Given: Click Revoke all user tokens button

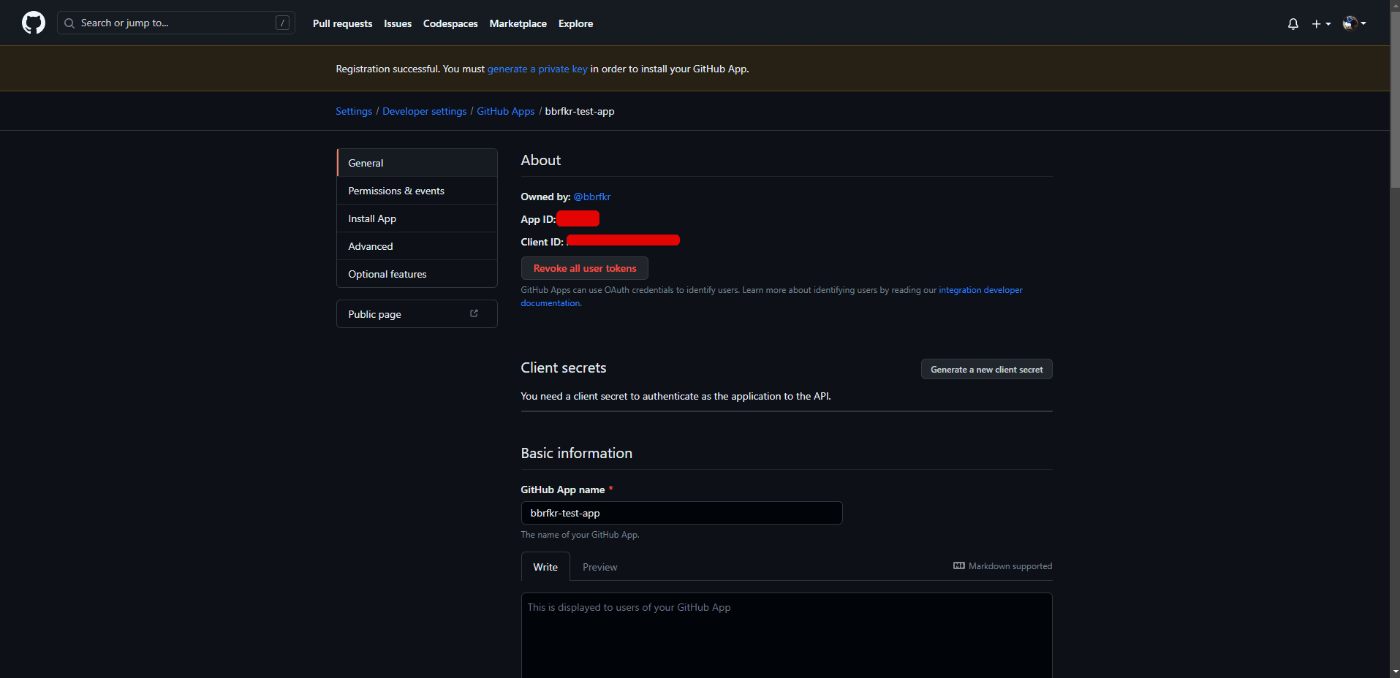Looking at the screenshot, I should [585, 268].
